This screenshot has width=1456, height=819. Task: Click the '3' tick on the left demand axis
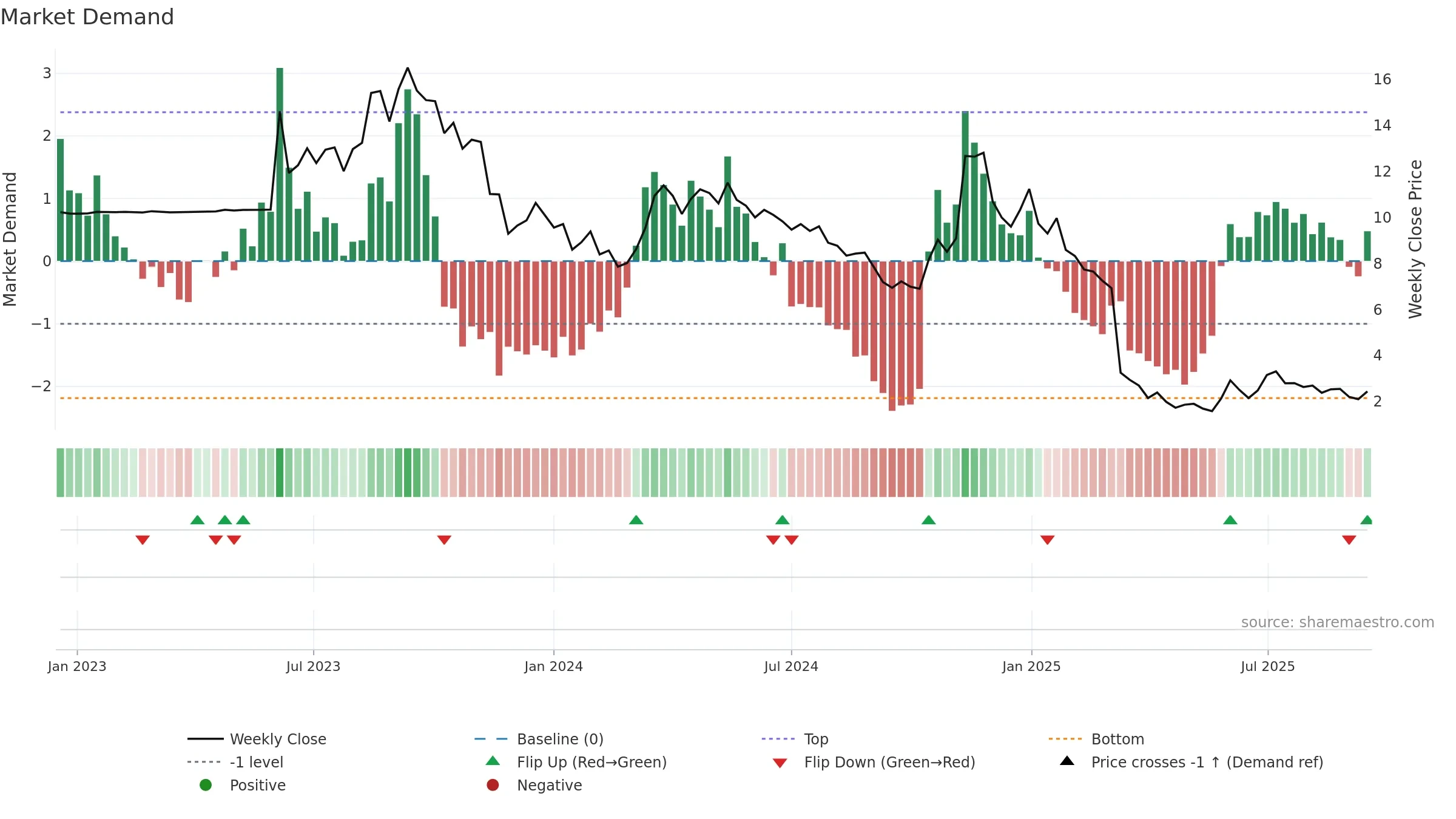(x=47, y=73)
